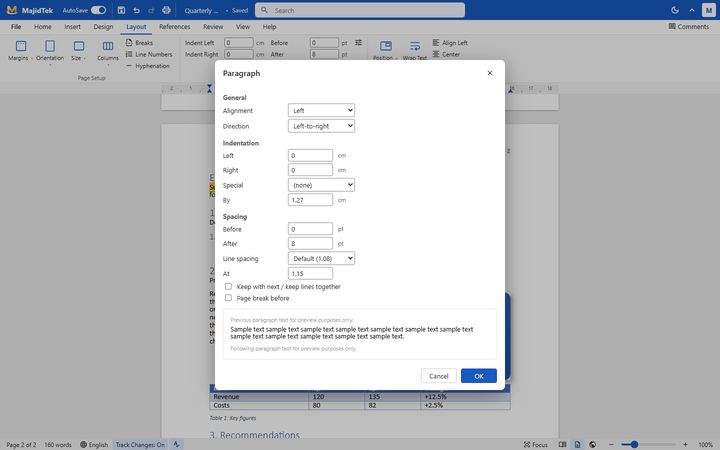Screen dimensions: 720x450
Task: Open the Margins dropdown
Action: point(20,51)
